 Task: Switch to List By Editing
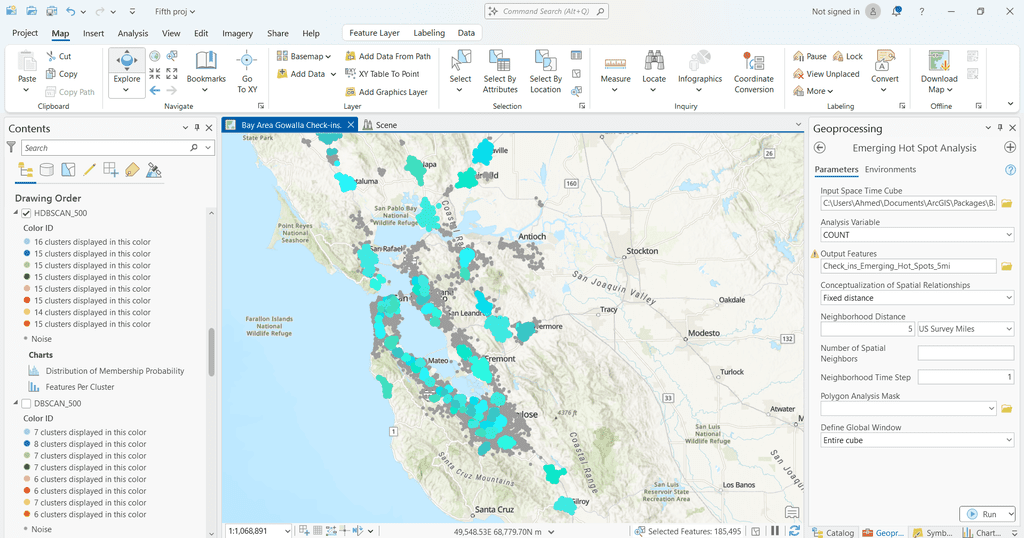pos(89,170)
